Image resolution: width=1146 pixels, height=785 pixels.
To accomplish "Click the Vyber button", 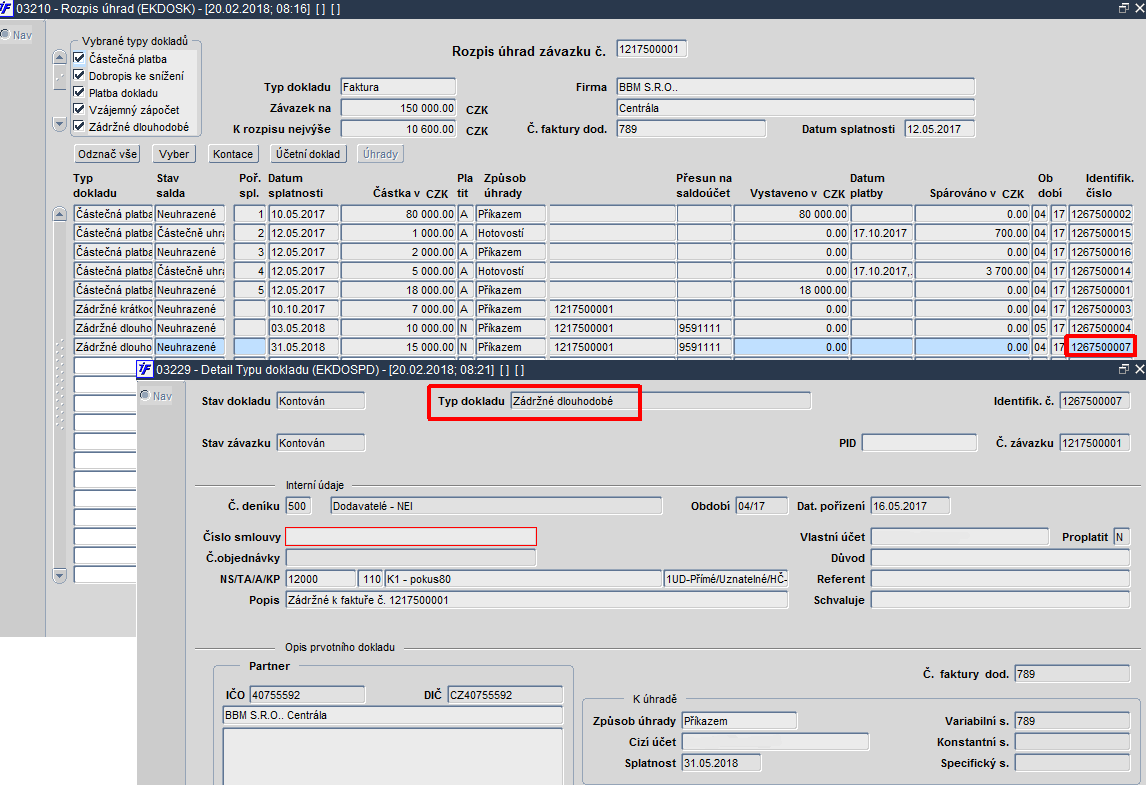I will tap(174, 154).
